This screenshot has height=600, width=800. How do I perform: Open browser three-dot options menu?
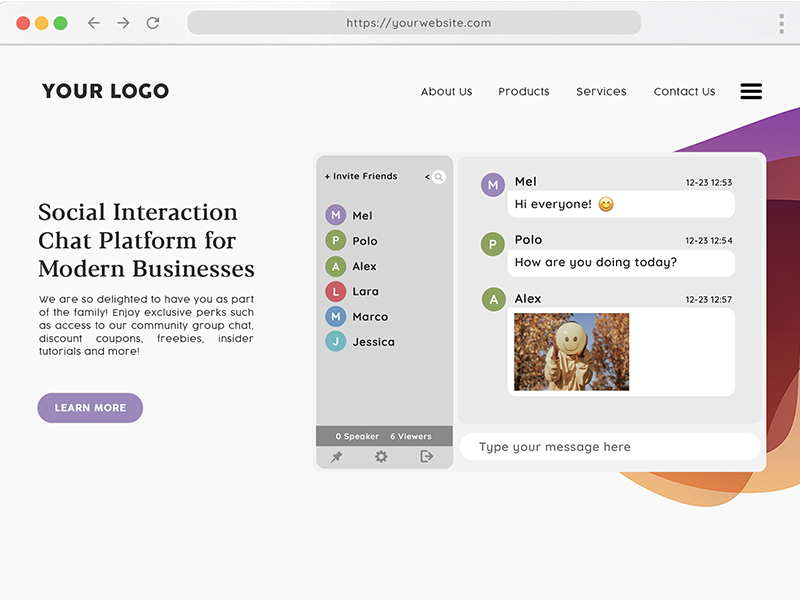click(781, 23)
